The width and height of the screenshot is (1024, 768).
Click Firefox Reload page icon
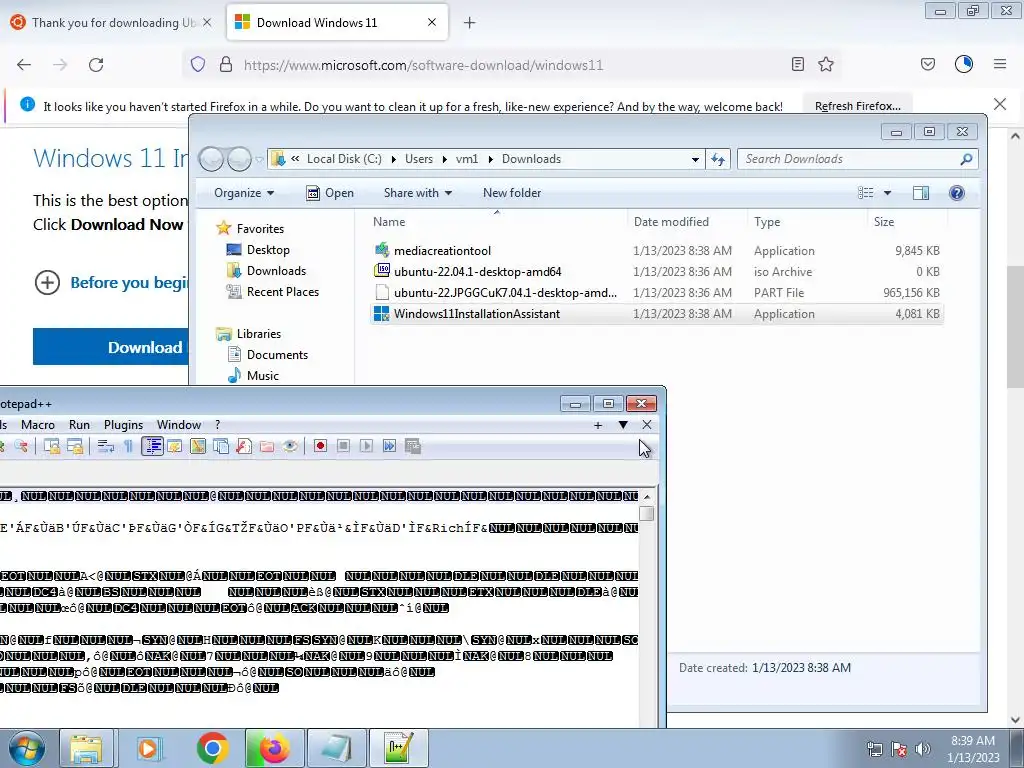[96, 65]
